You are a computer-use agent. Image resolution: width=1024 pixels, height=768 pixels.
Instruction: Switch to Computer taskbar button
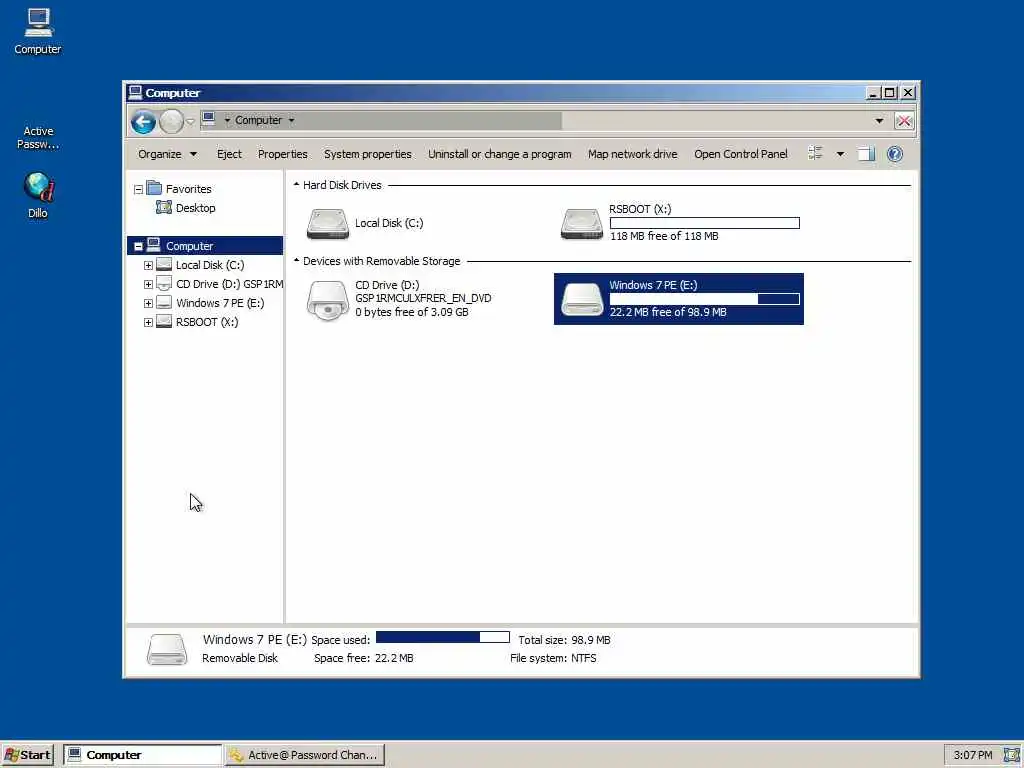(143, 755)
